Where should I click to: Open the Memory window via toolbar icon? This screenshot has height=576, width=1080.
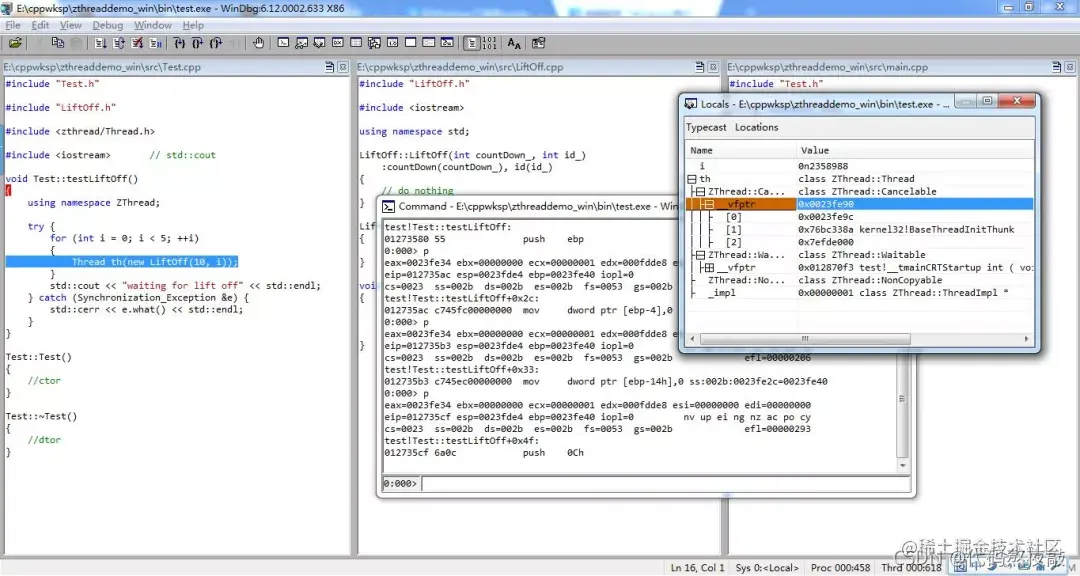(356, 43)
